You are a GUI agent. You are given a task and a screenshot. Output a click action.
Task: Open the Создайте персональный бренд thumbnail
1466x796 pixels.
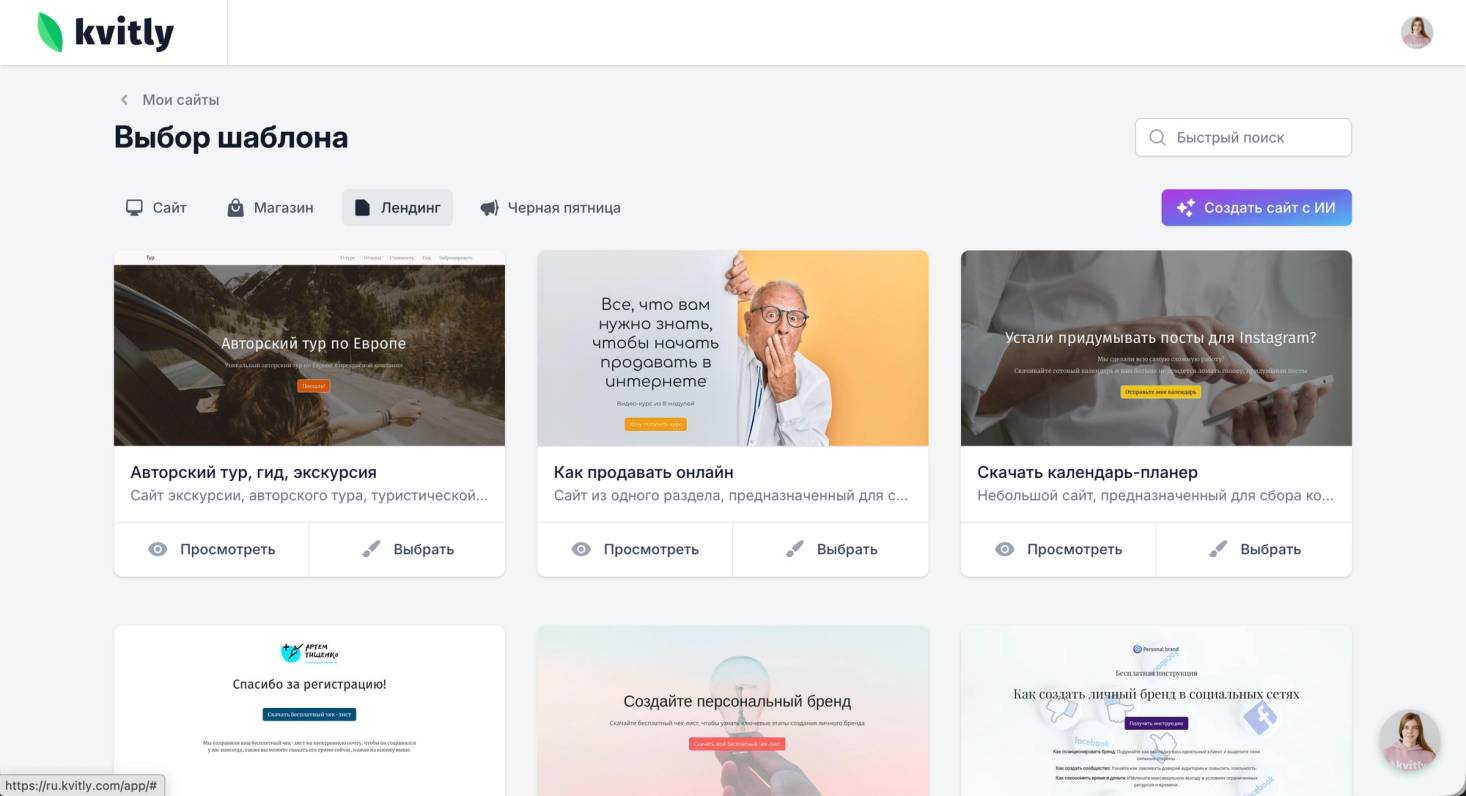[733, 711]
